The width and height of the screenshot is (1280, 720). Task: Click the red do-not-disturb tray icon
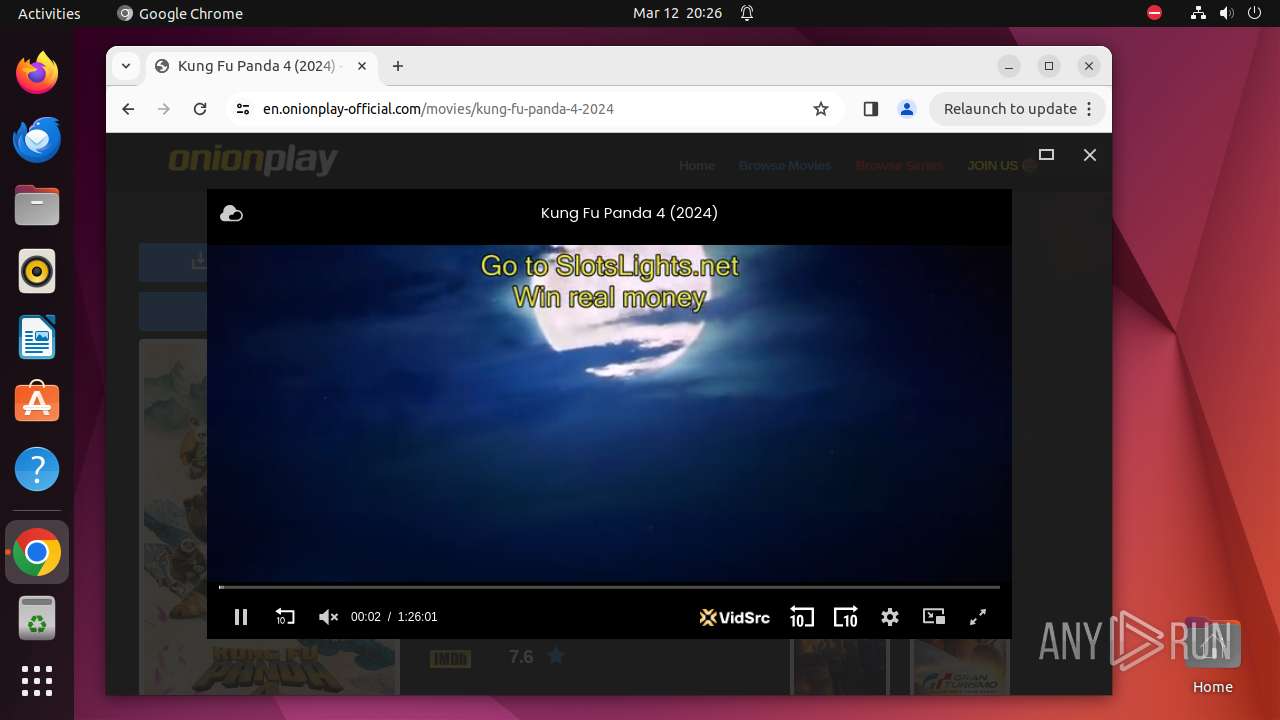pyautogui.click(x=1155, y=13)
